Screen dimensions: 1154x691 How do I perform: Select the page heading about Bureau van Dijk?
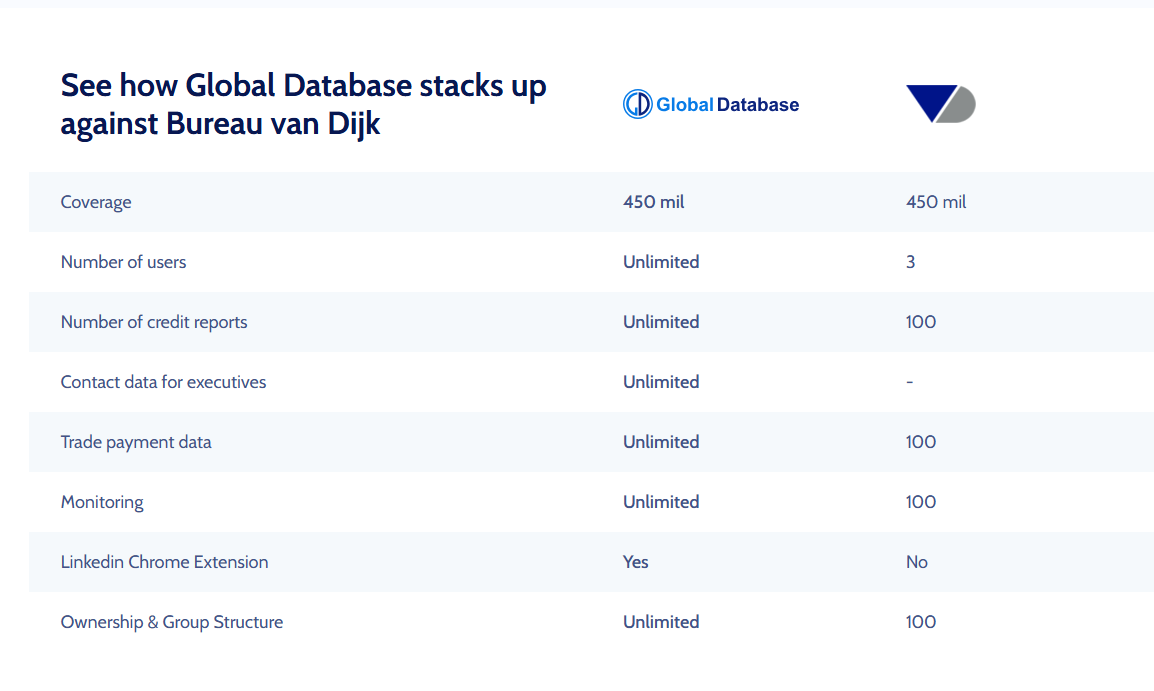(303, 104)
